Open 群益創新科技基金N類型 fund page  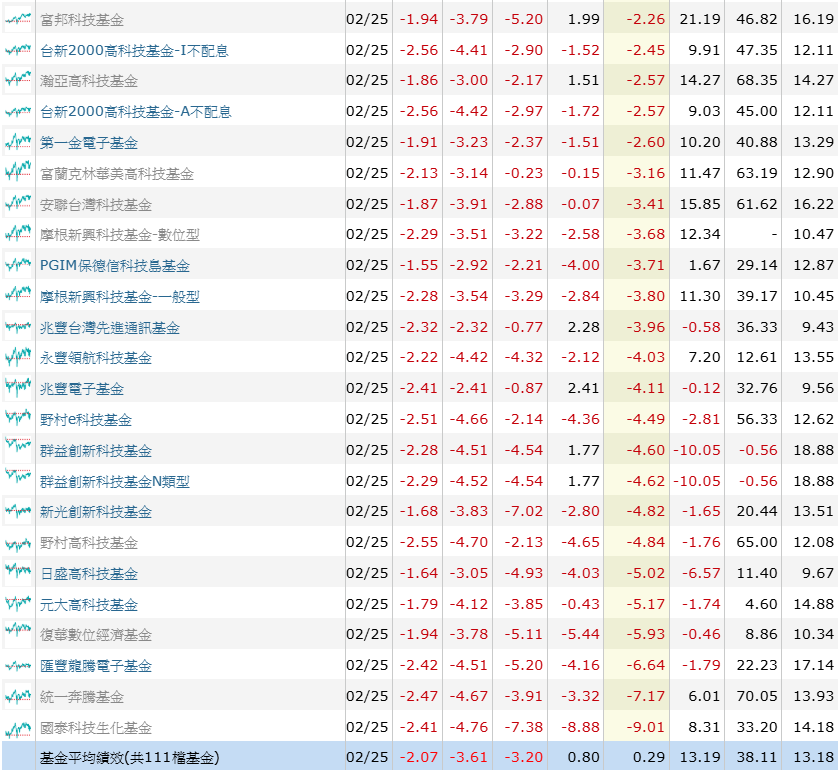pyautogui.click(x=115, y=481)
